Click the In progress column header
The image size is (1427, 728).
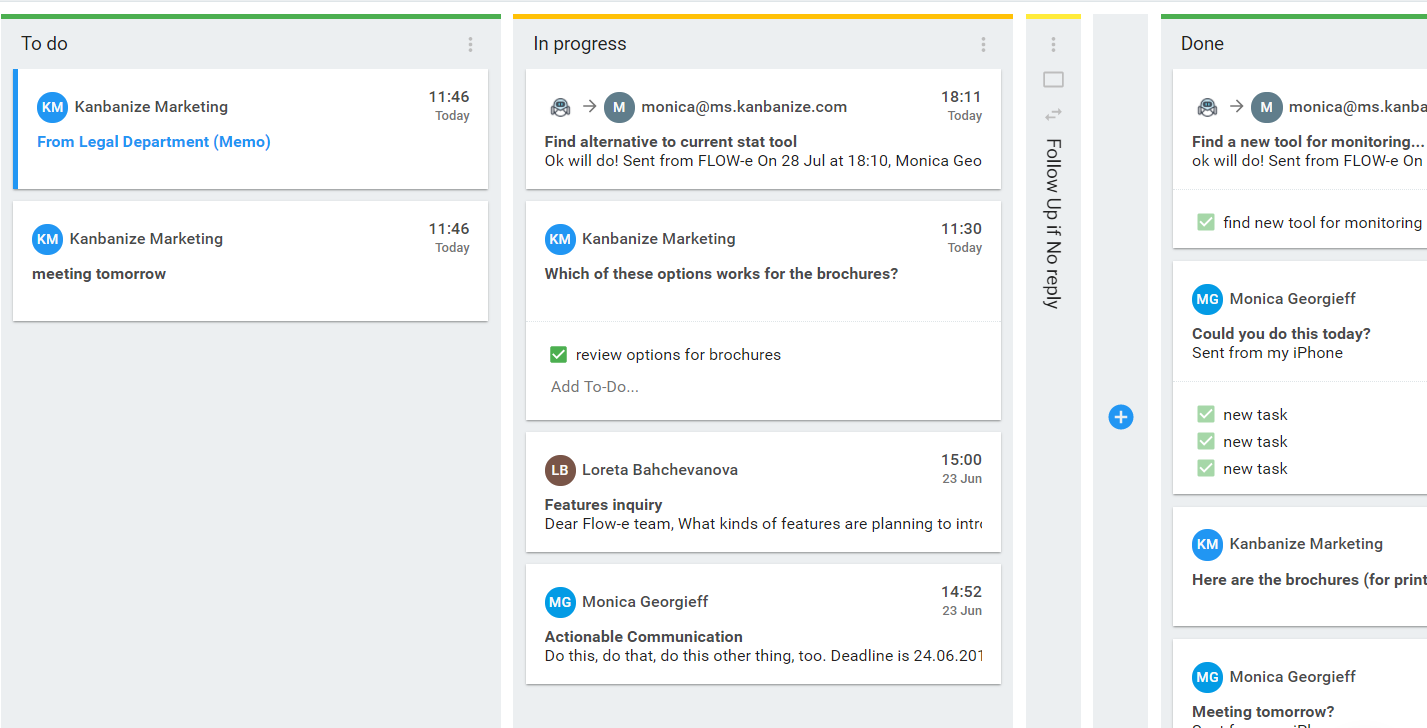pyautogui.click(x=580, y=44)
